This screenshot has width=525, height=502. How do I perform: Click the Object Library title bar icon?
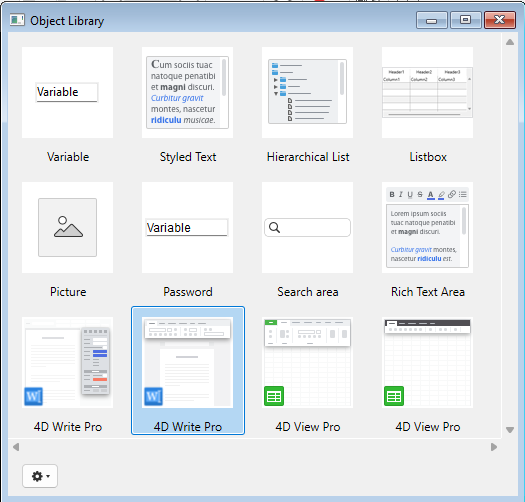tap(17, 20)
